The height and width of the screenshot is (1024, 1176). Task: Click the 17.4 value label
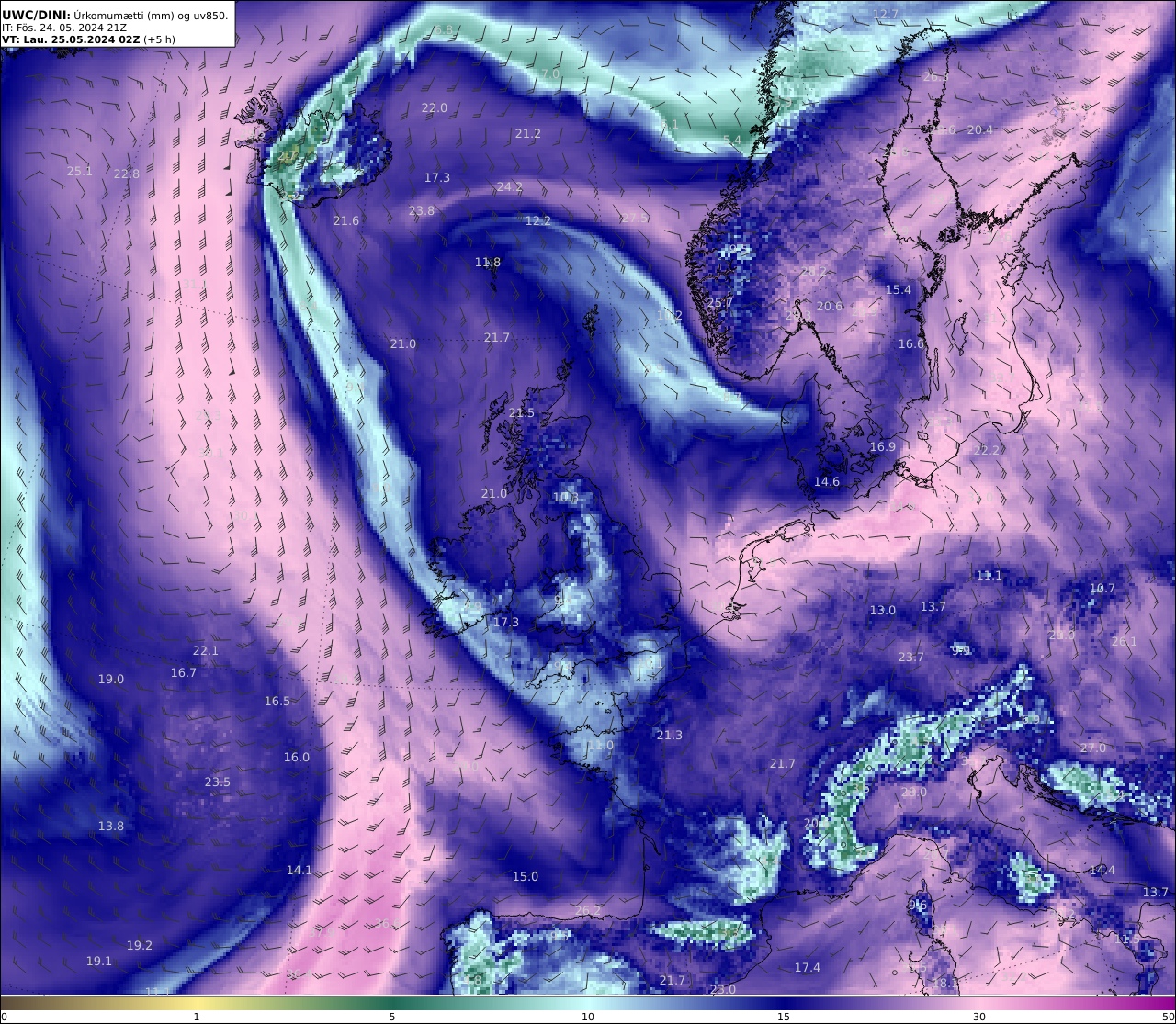pos(808,967)
